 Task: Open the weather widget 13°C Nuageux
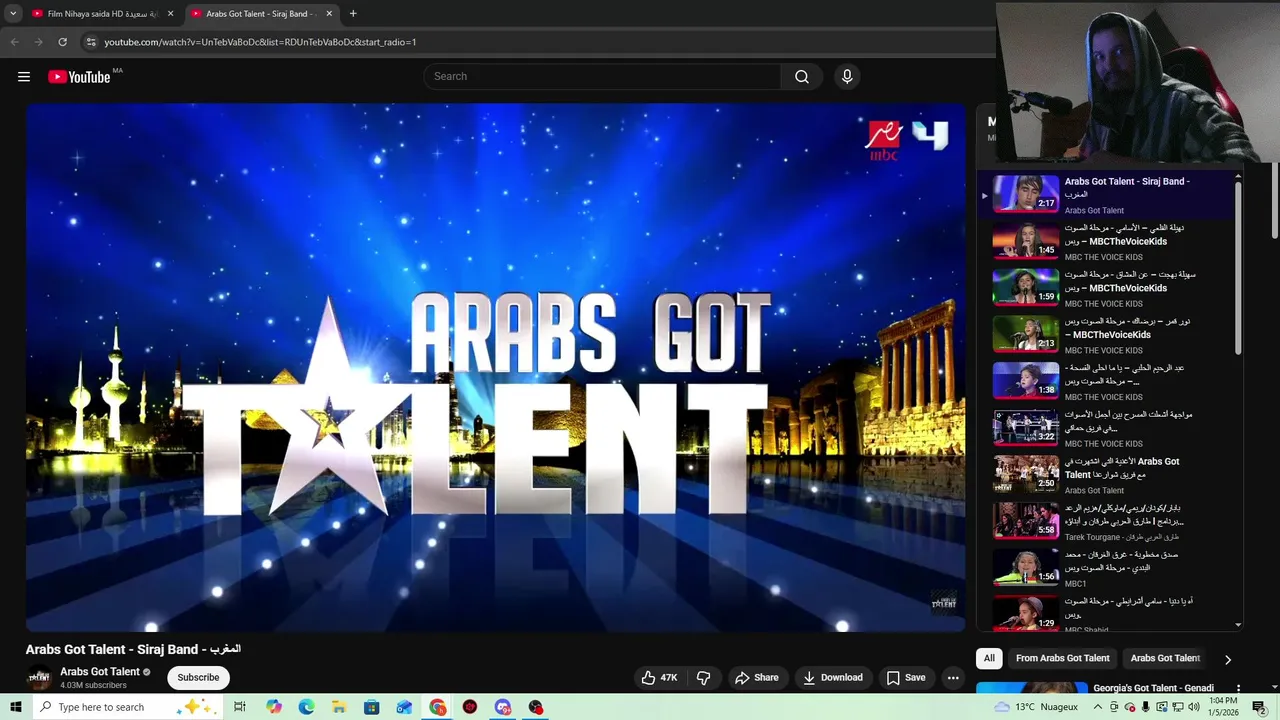pyautogui.click(x=1036, y=707)
